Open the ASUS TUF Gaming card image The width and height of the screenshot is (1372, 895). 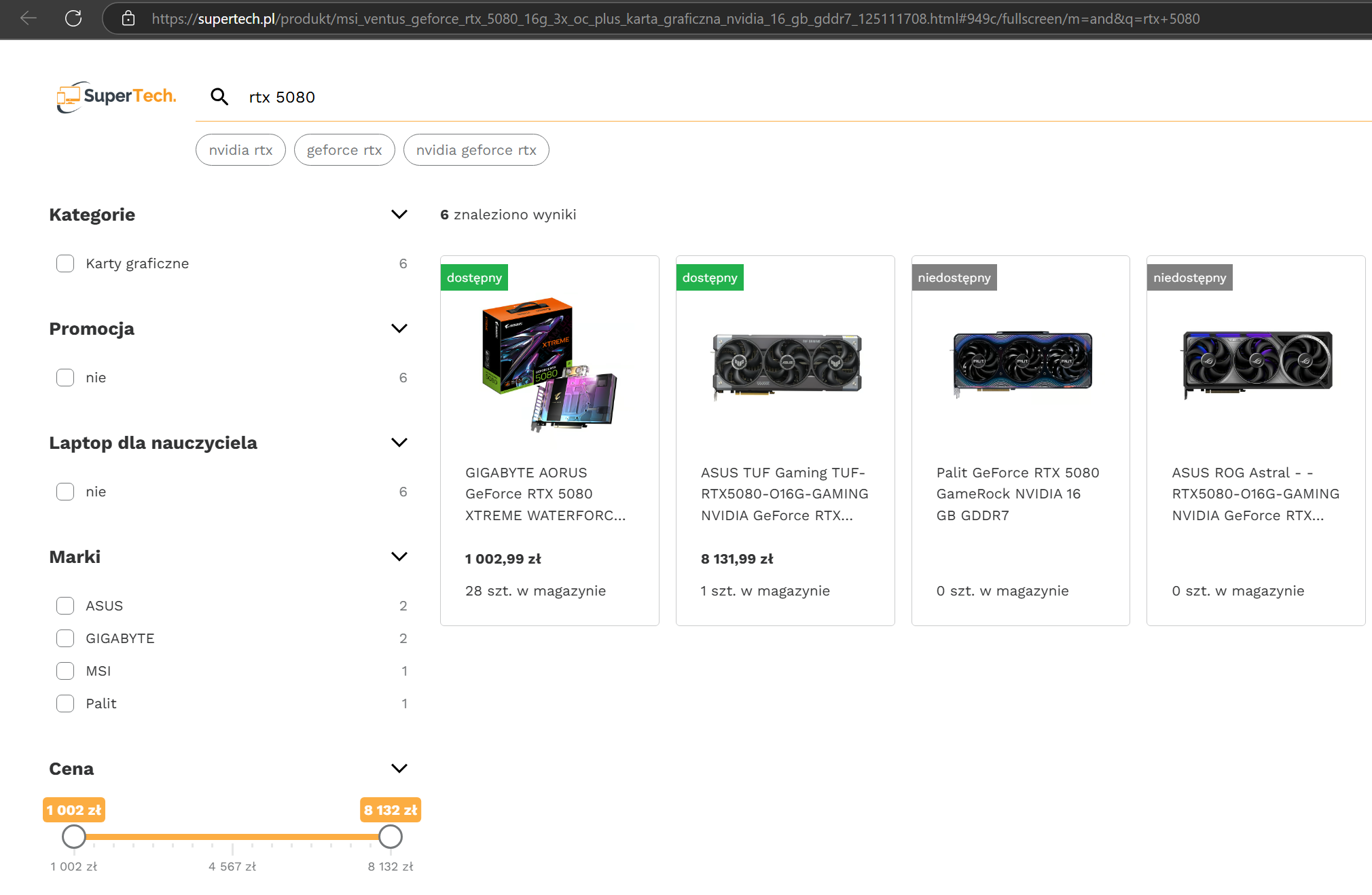click(x=786, y=365)
